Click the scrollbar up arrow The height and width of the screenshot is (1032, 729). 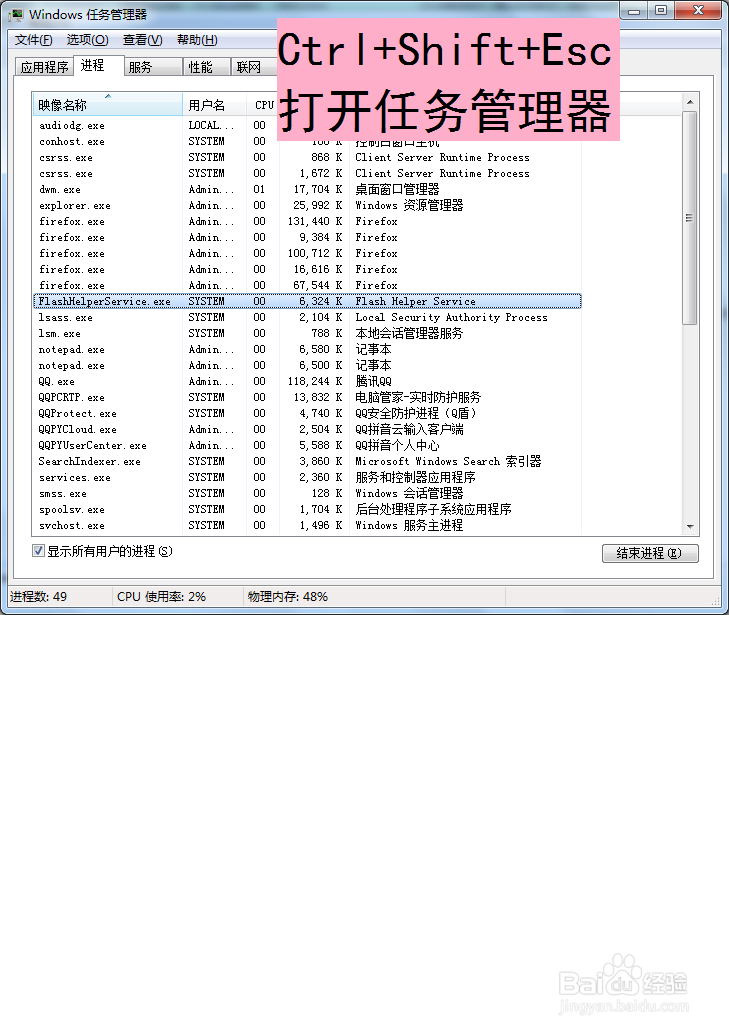[690, 101]
